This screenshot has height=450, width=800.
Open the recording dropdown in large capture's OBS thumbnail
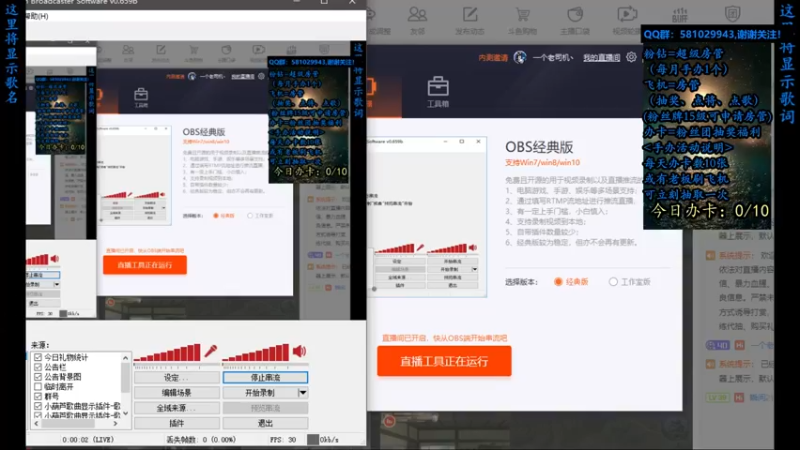(x=474, y=269)
